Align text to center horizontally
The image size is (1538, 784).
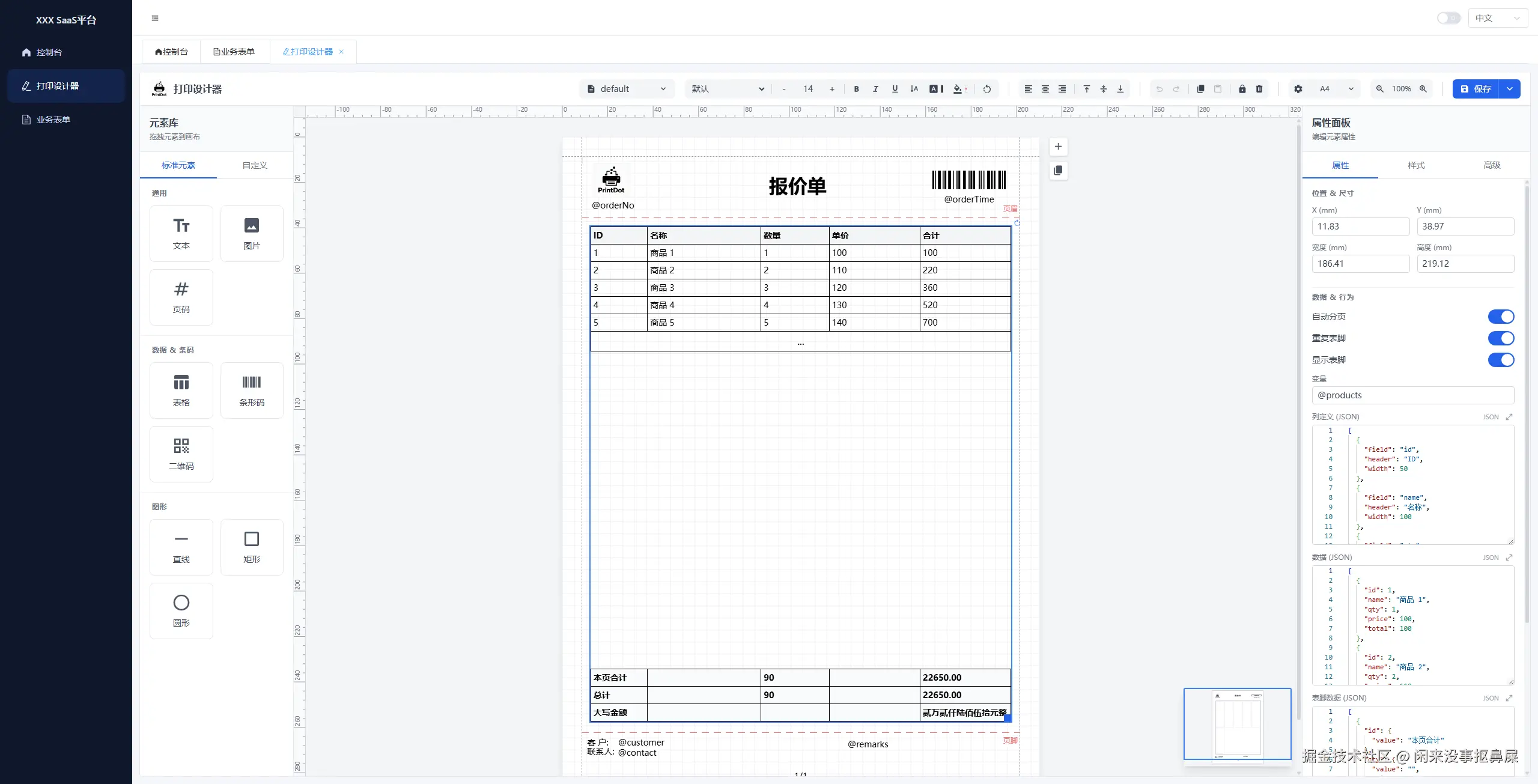tap(1045, 89)
